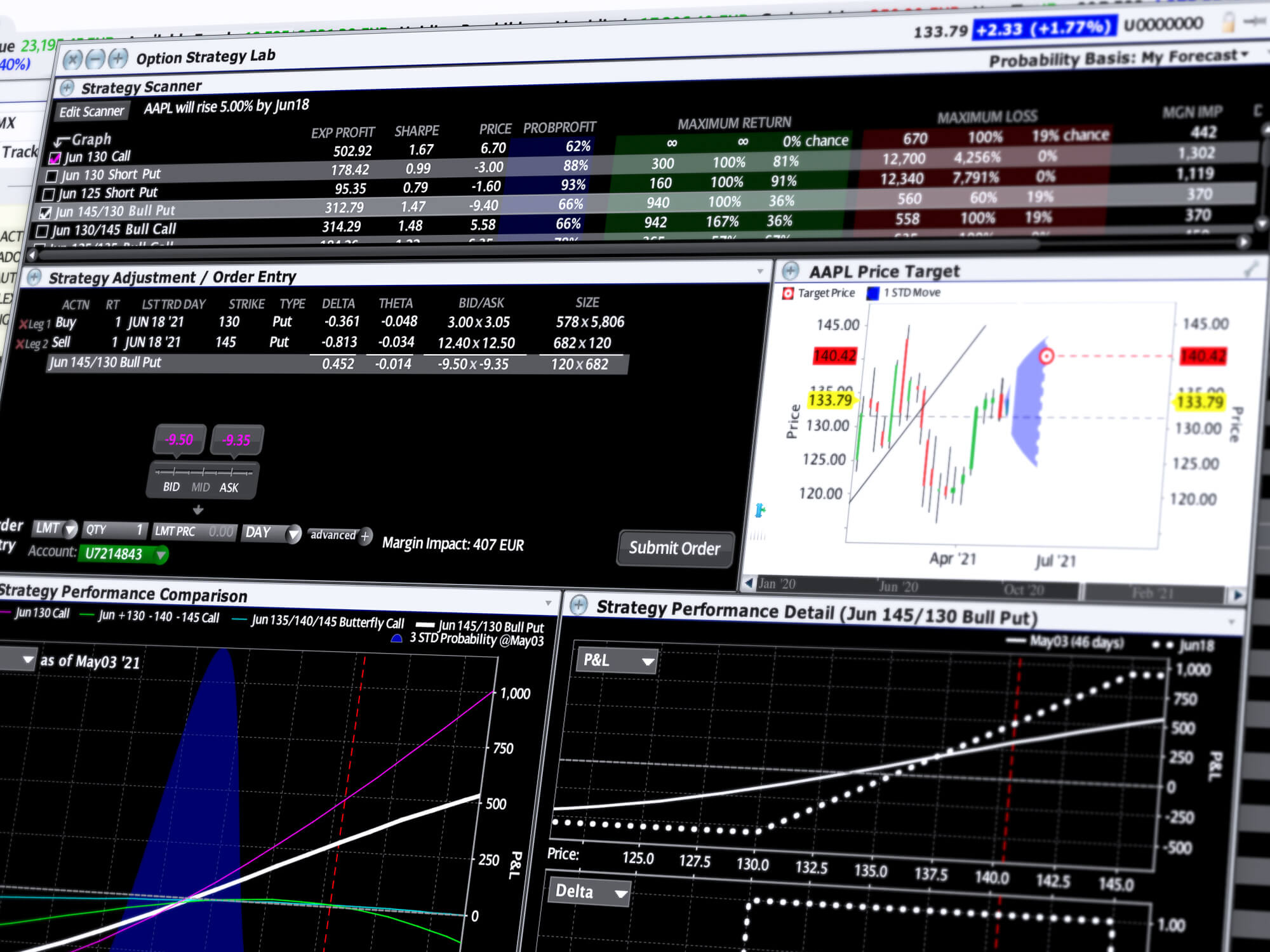Click right arrow on price chart timeline
Viewport: 1270px width, 952px height.
click(1238, 595)
